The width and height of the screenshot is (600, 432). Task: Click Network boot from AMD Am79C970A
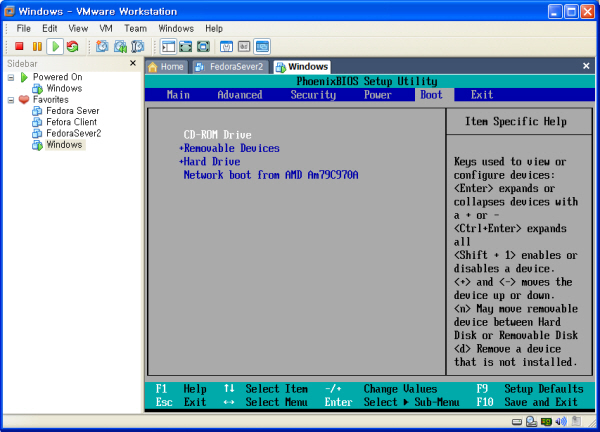(271, 175)
